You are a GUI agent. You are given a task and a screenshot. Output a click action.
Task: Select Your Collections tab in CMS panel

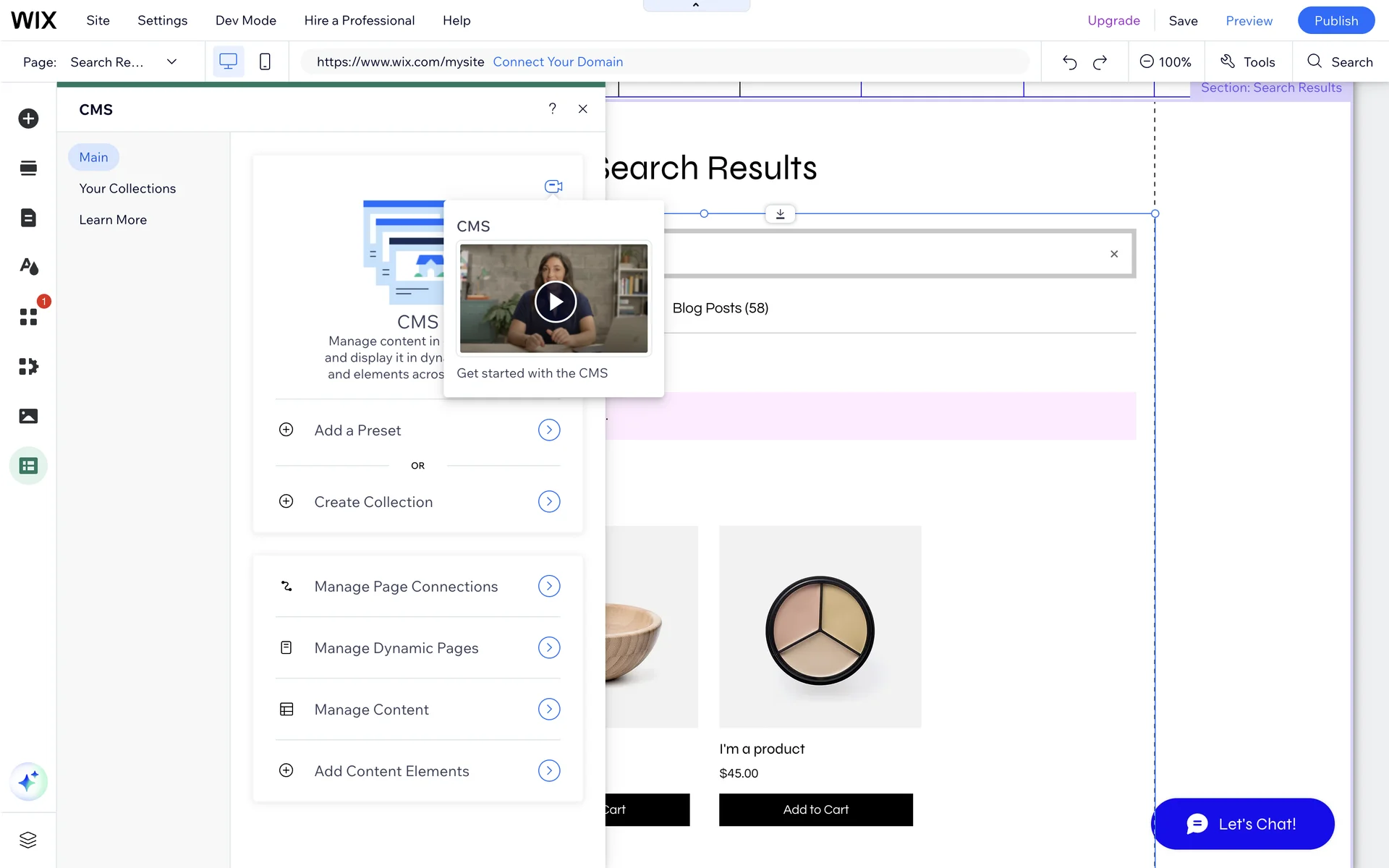click(x=127, y=189)
